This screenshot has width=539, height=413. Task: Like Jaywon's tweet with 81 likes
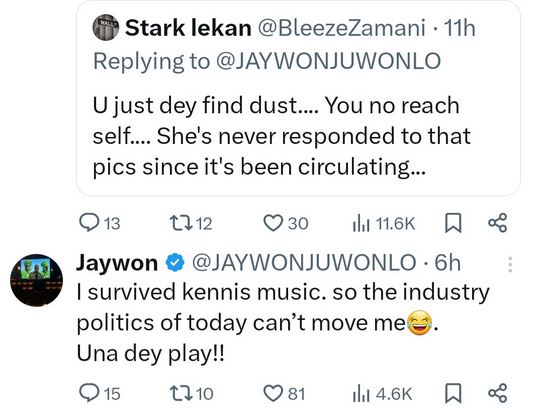click(284, 393)
